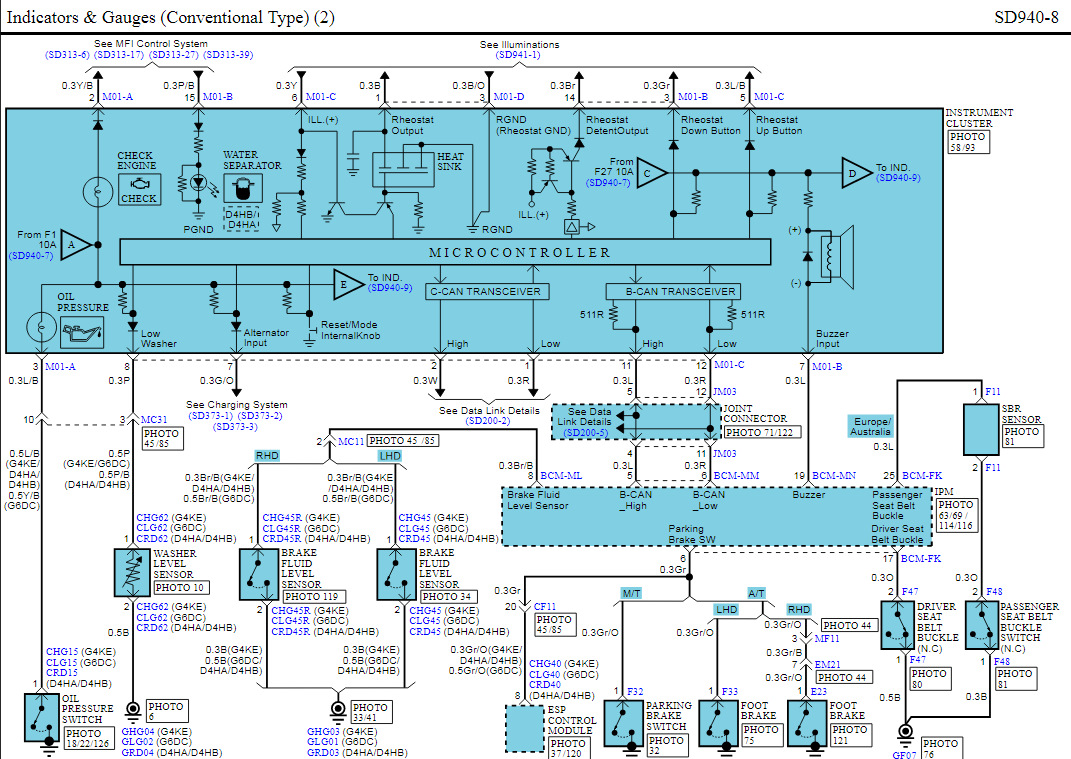
Task: Click the triangle amplifier symbol labeled A
Action: tap(75, 245)
